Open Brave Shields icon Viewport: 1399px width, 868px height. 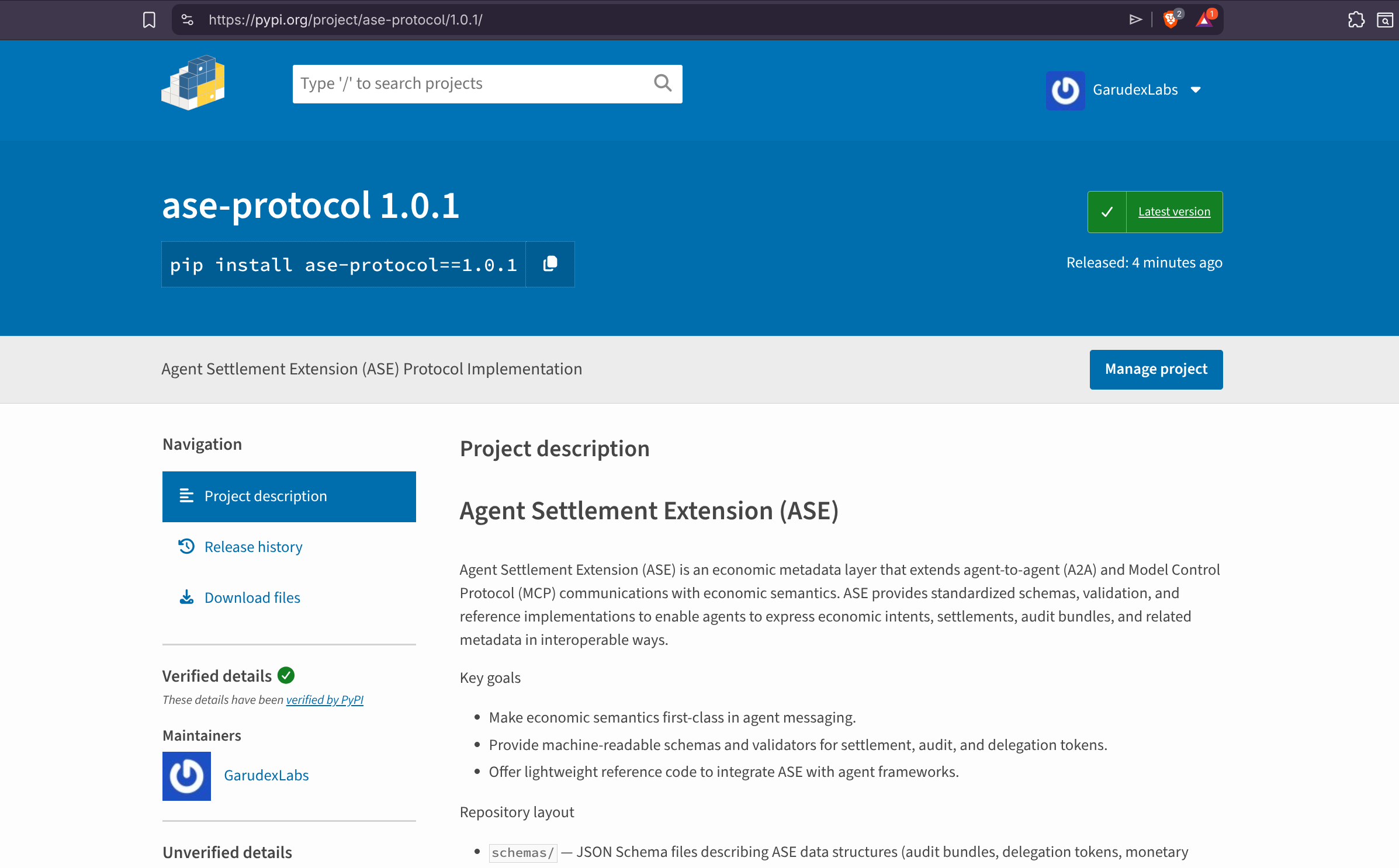(1170, 20)
